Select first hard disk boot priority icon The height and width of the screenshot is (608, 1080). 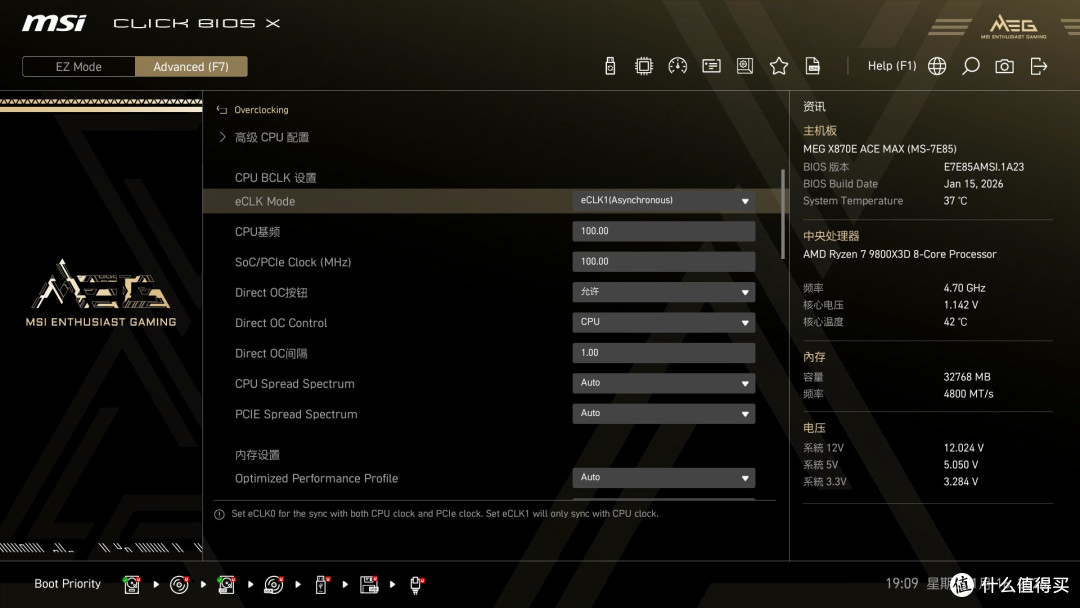(132, 585)
